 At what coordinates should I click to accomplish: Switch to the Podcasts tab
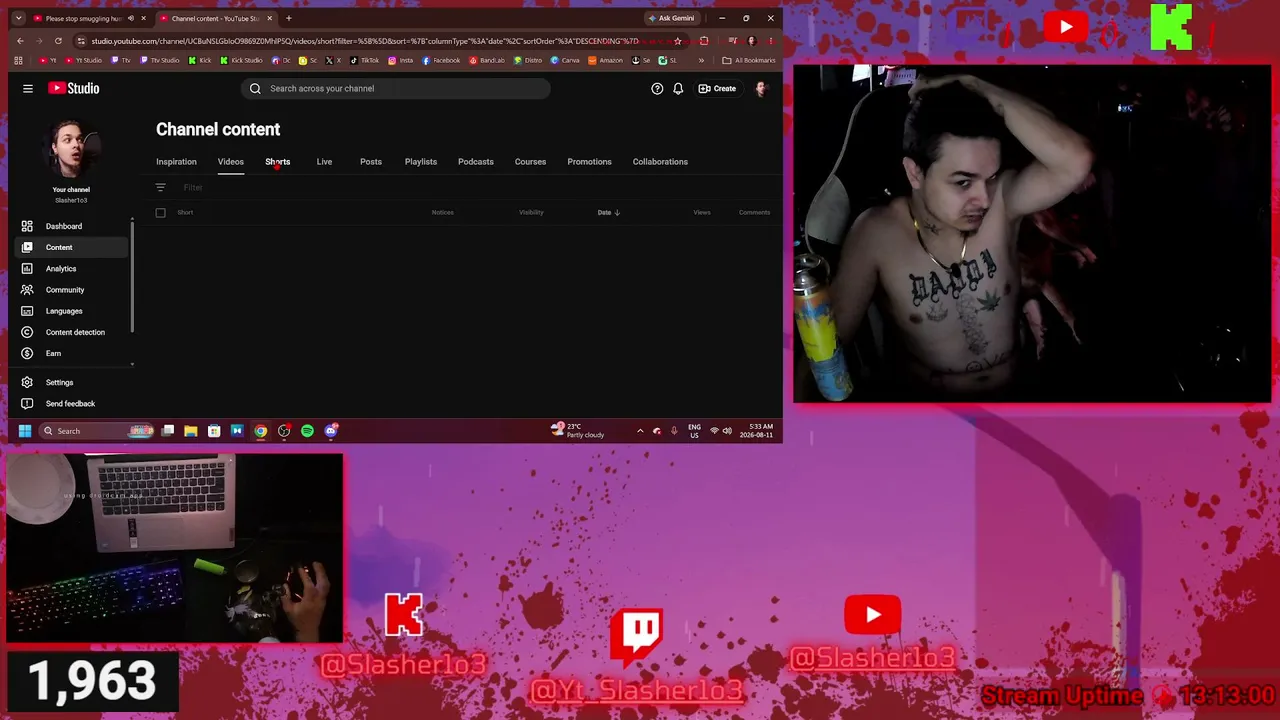tap(476, 162)
